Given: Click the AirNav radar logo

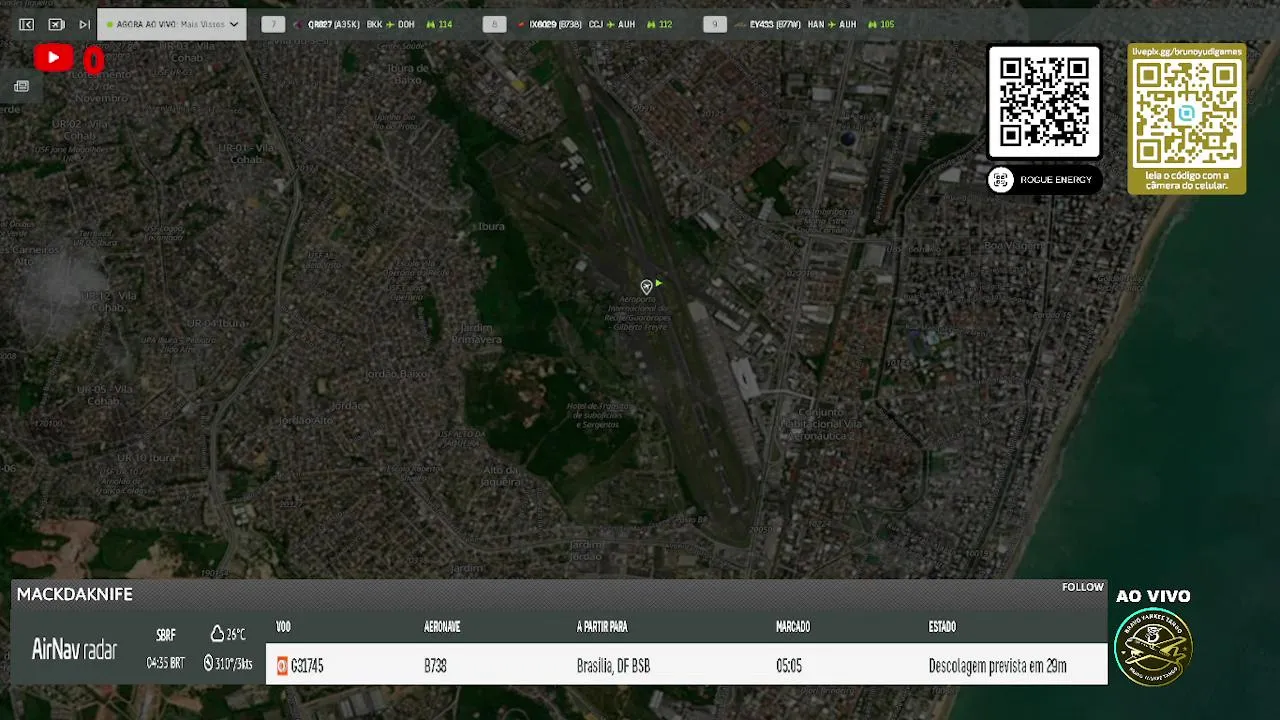Looking at the screenshot, I should tap(75, 650).
